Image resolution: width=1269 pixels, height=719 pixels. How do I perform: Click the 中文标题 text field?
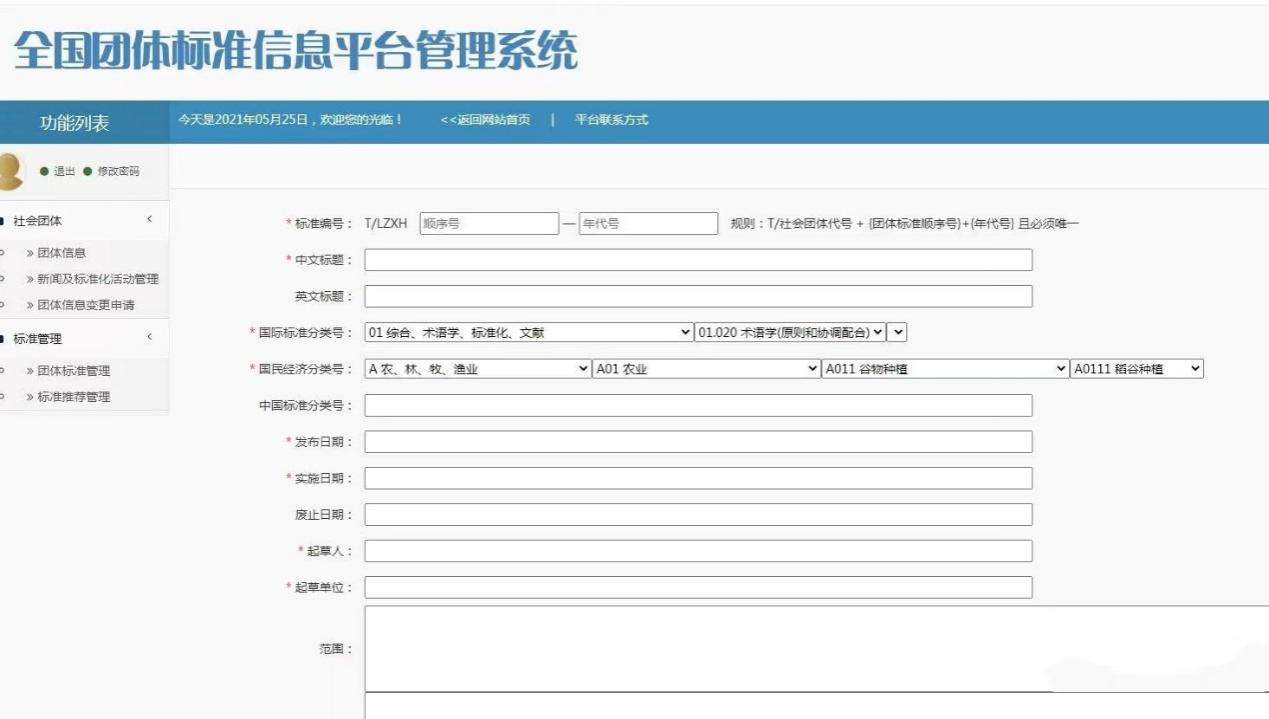point(698,260)
